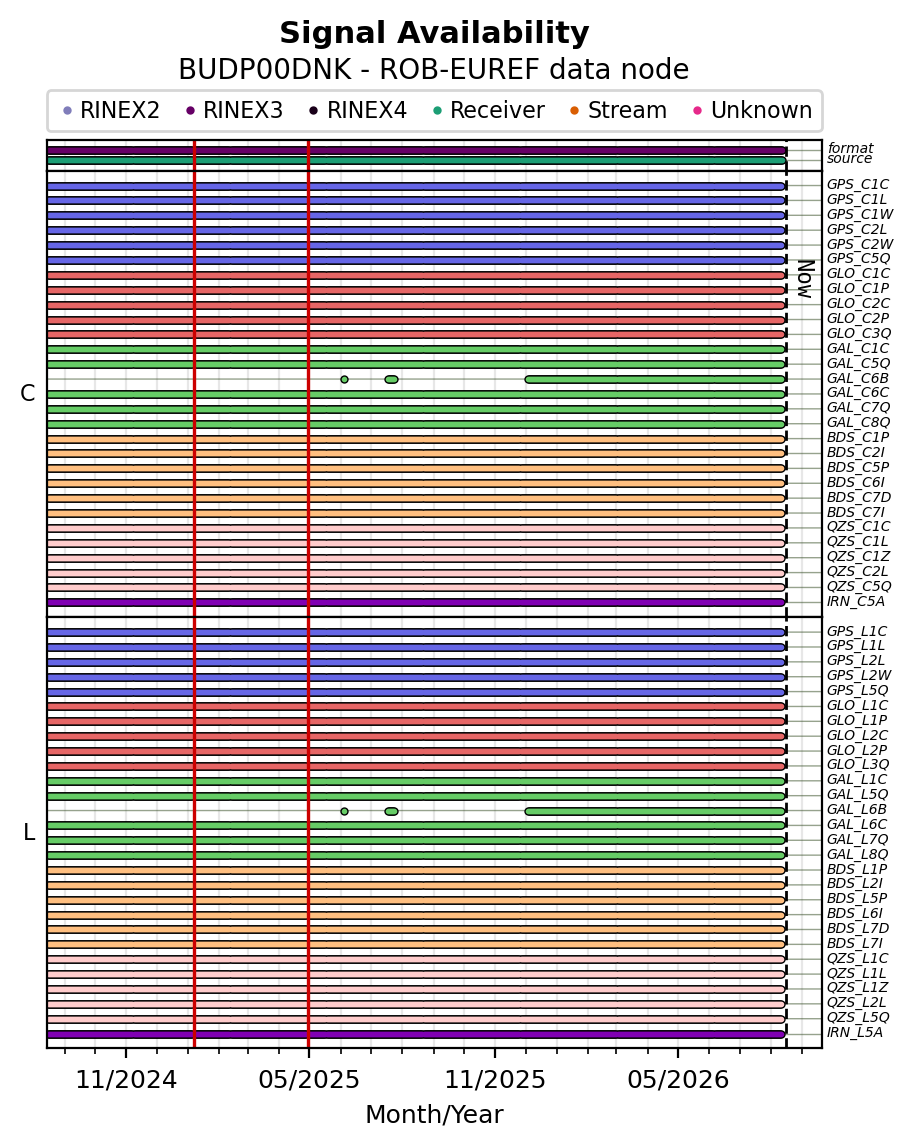Screen dimensions: 914x1147
Task: Click the 05/2025 axis tick label
Action: click(309, 1080)
